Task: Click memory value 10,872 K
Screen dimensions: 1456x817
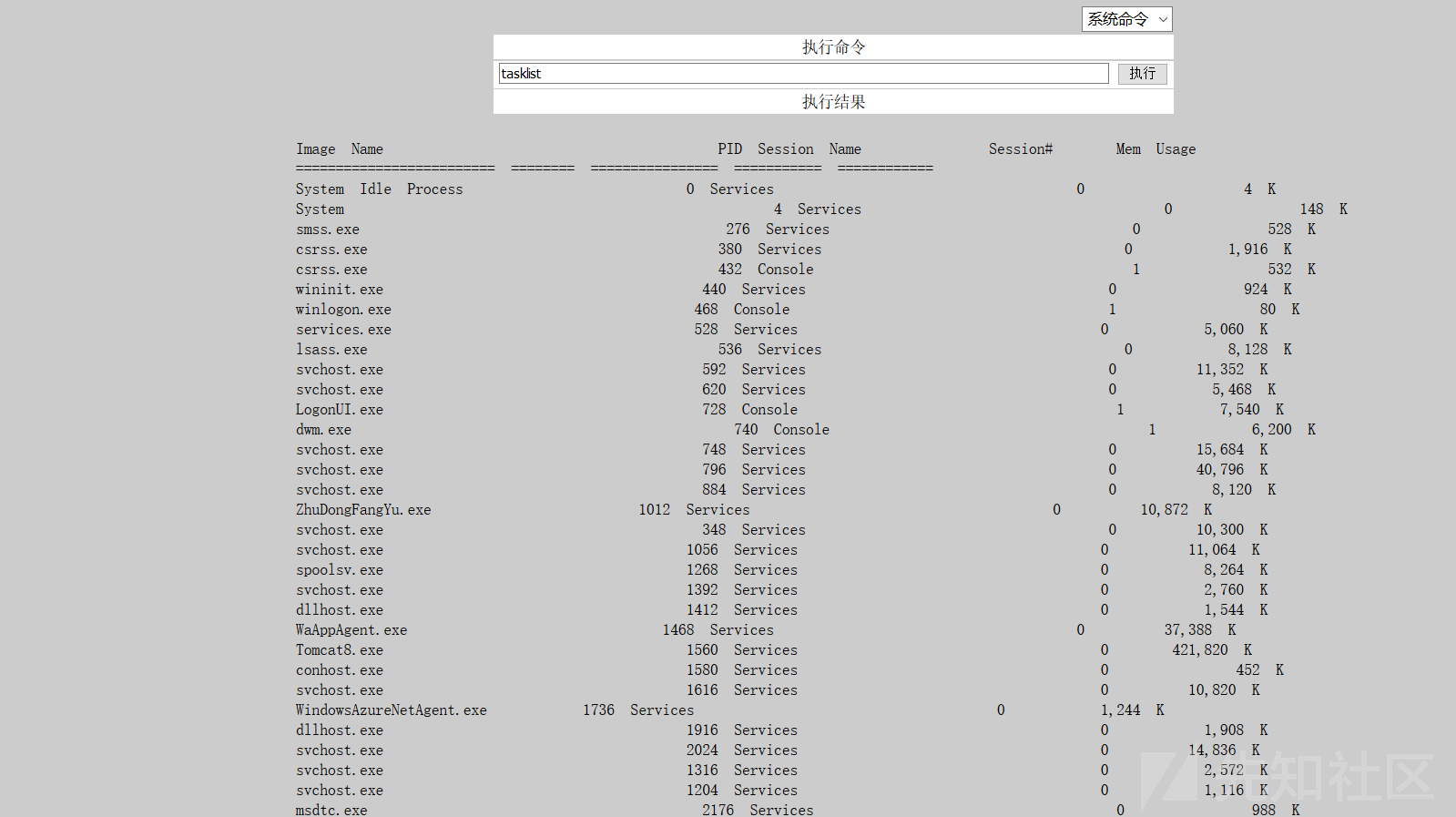Action: point(1176,510)
